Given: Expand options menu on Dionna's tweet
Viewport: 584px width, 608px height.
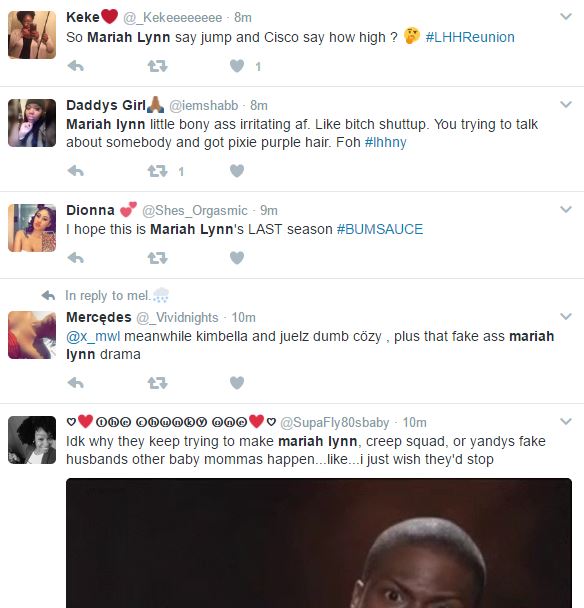Looking at the screenshot, I should tap(566, 209).
